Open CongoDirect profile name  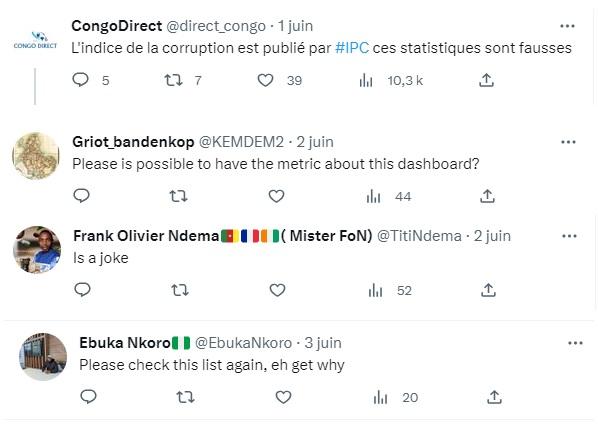(x=117, y=26)
